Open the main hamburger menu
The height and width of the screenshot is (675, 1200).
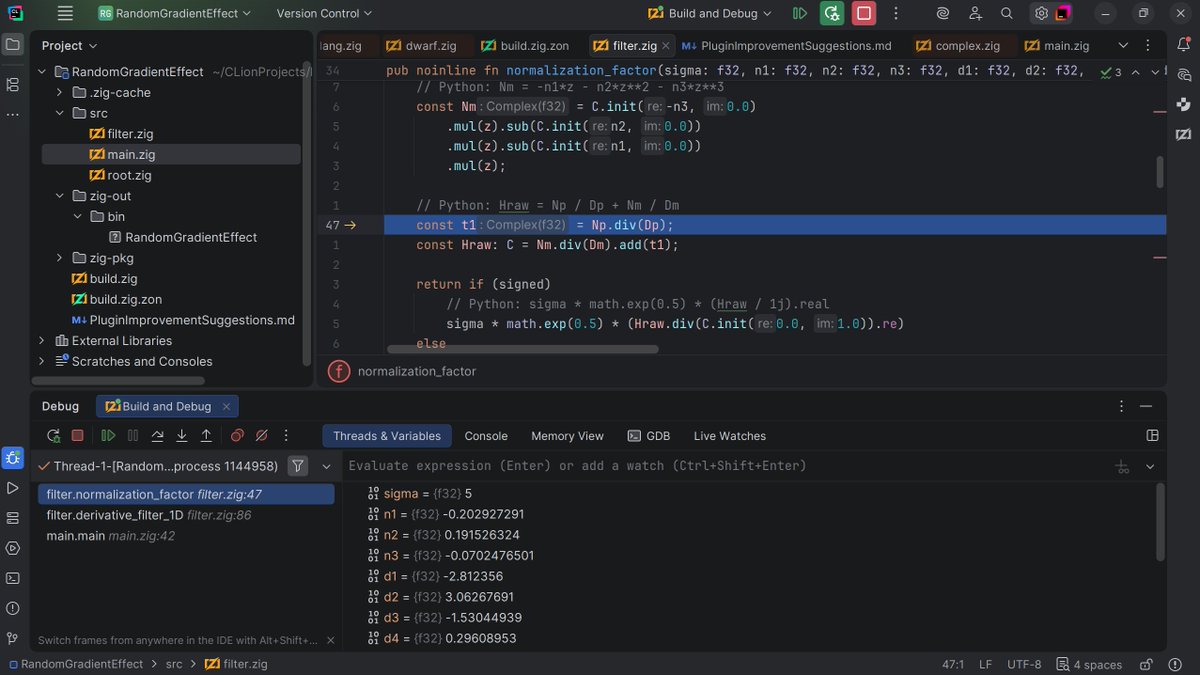coord(65,13)
